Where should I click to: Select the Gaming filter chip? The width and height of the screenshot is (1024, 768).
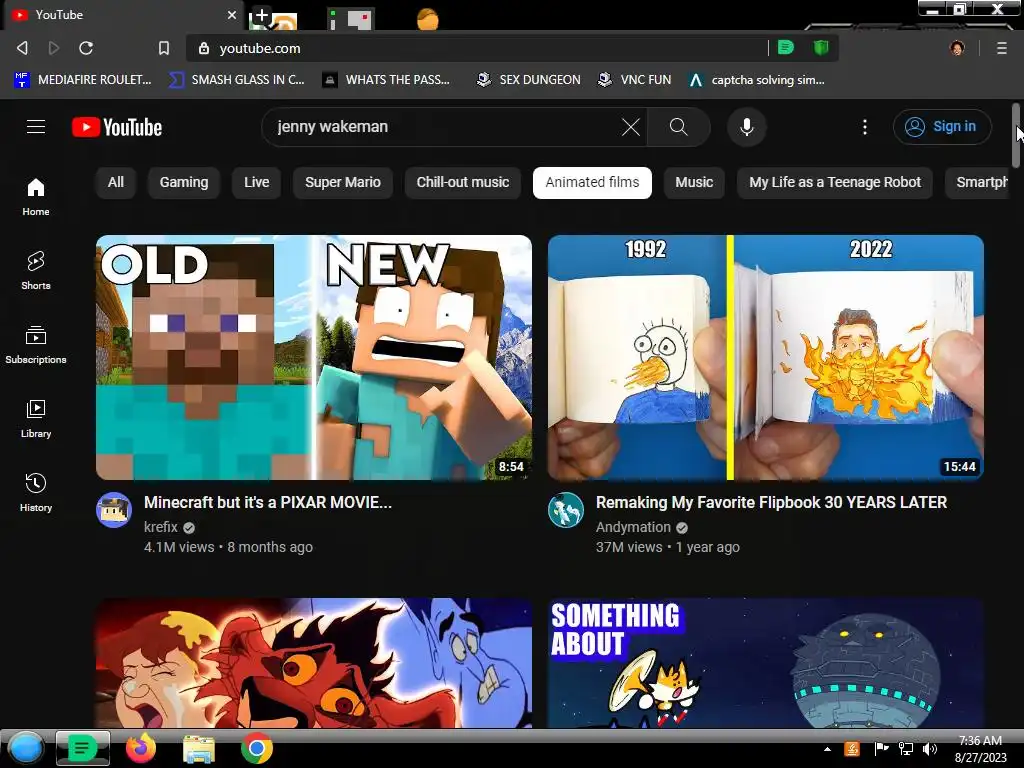[x=184, y=182]
